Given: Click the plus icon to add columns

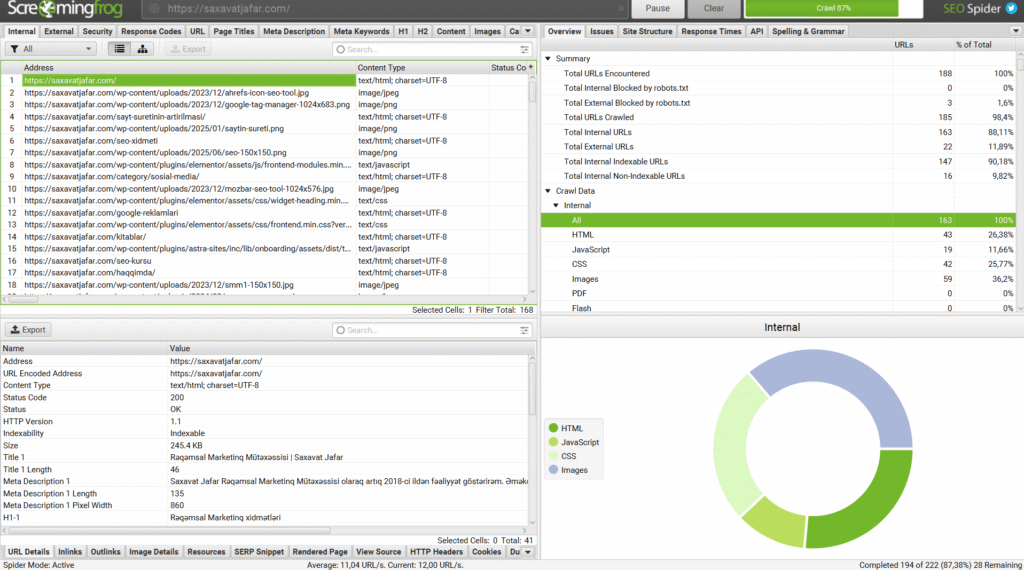Looking at the screenshot, I should [531, 68].
